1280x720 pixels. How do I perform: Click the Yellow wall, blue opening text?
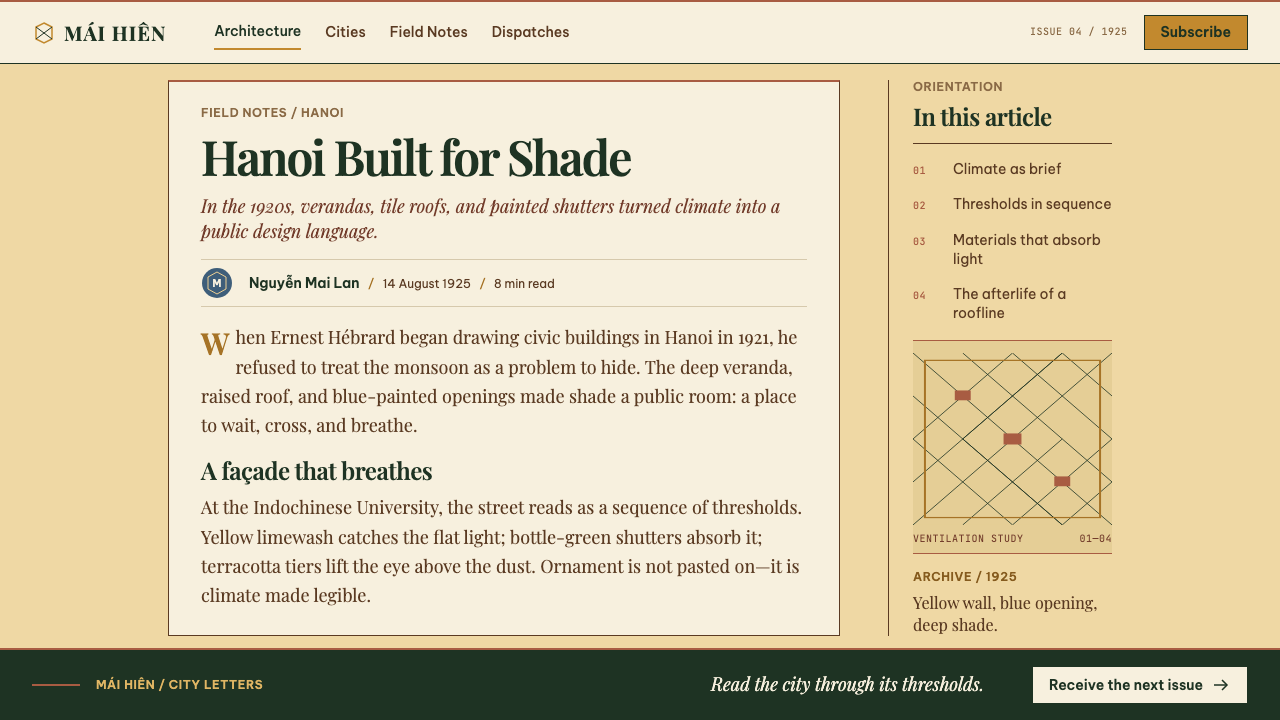1005,614
